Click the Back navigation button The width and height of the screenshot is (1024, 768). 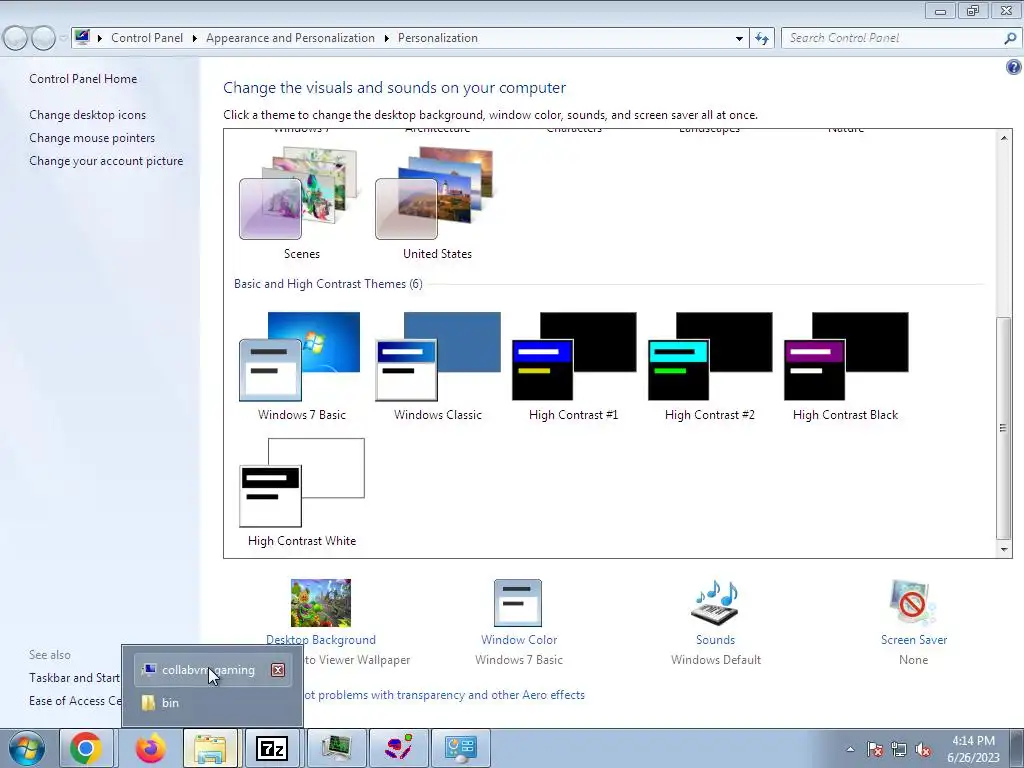pos(15,39)
